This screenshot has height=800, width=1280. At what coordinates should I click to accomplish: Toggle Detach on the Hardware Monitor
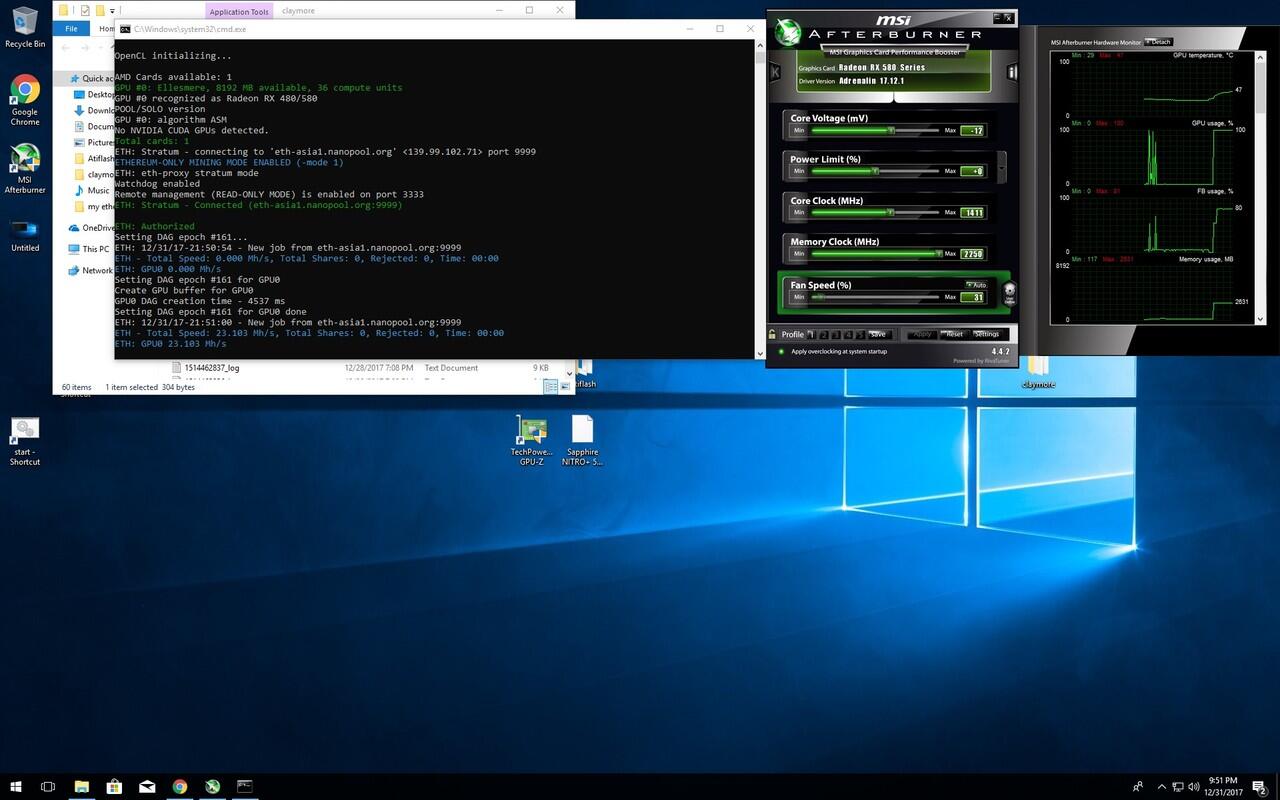[1158, 42]
